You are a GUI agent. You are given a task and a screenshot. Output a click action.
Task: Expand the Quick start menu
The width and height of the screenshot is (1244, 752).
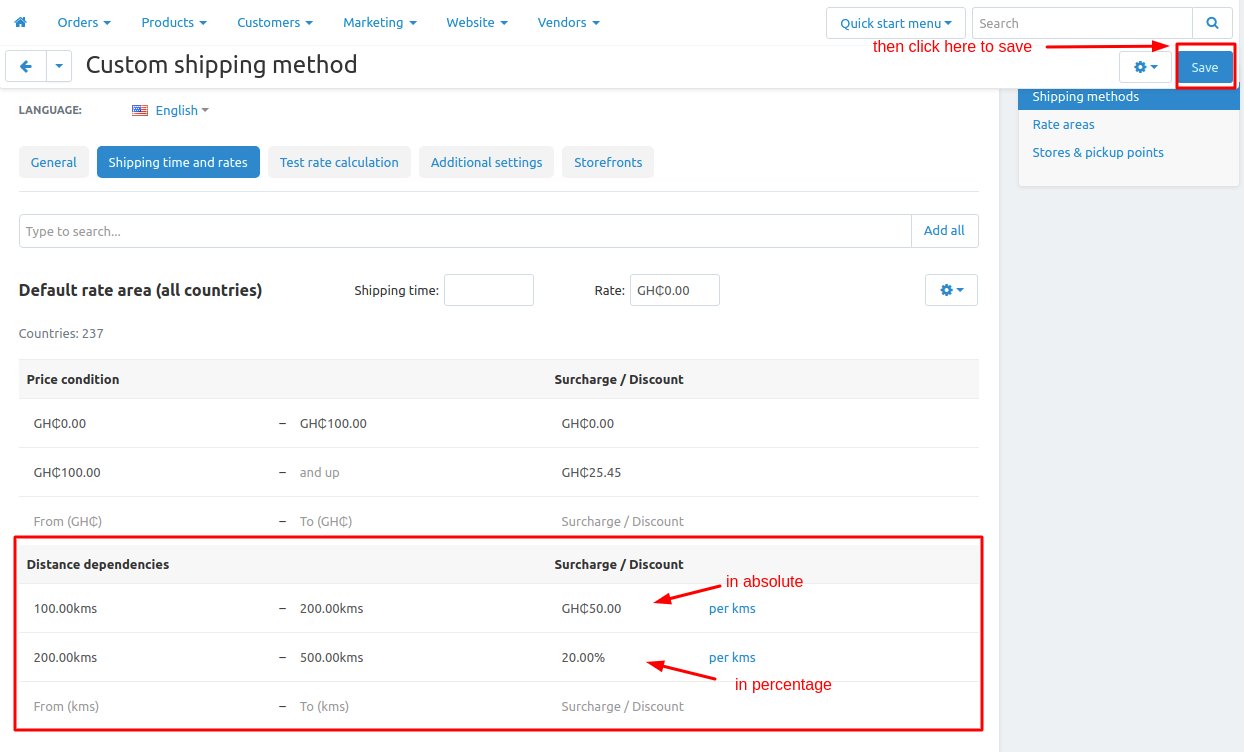[x=896, y=23]
